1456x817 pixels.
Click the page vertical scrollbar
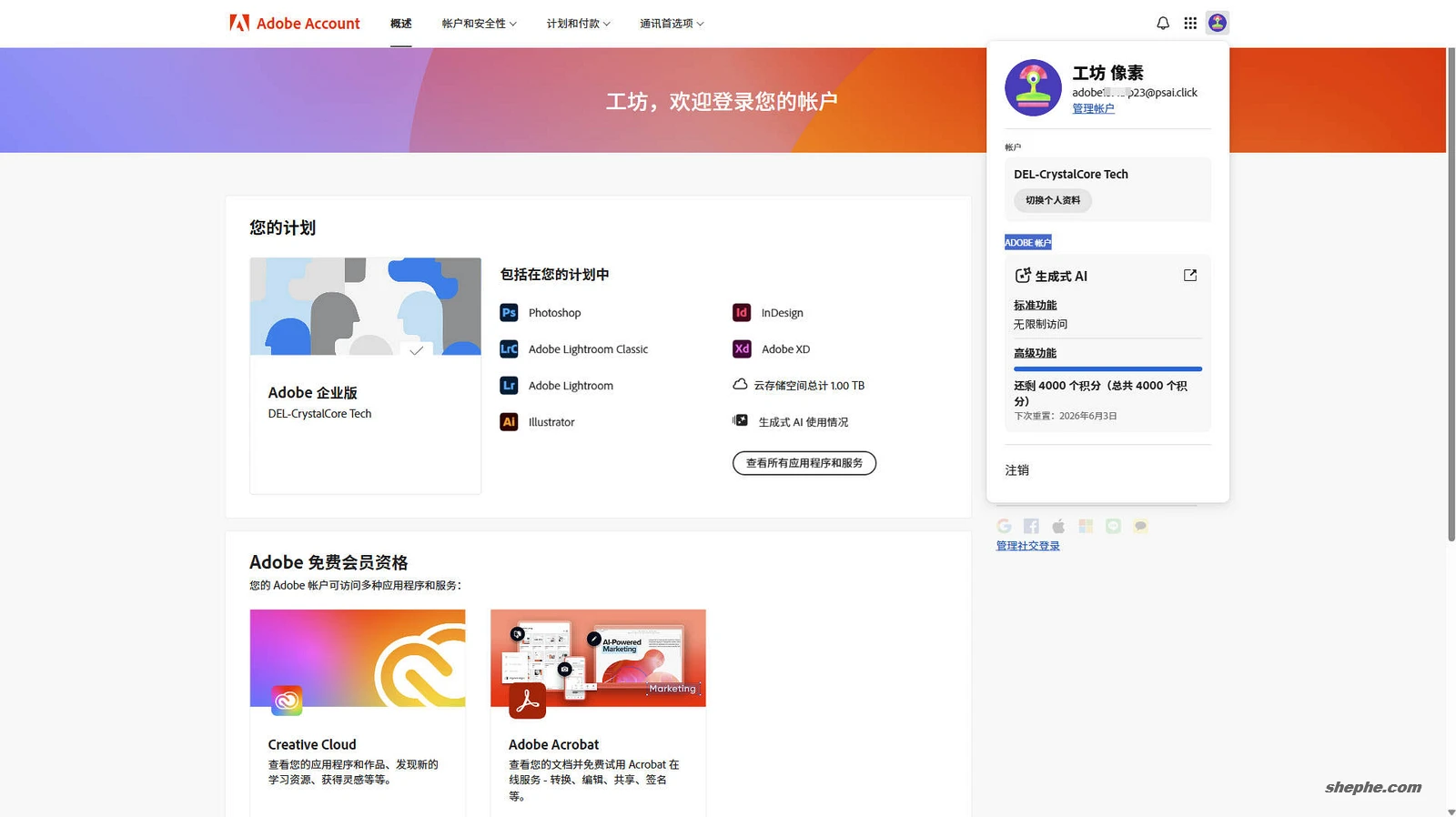(x=1451, y=294)
